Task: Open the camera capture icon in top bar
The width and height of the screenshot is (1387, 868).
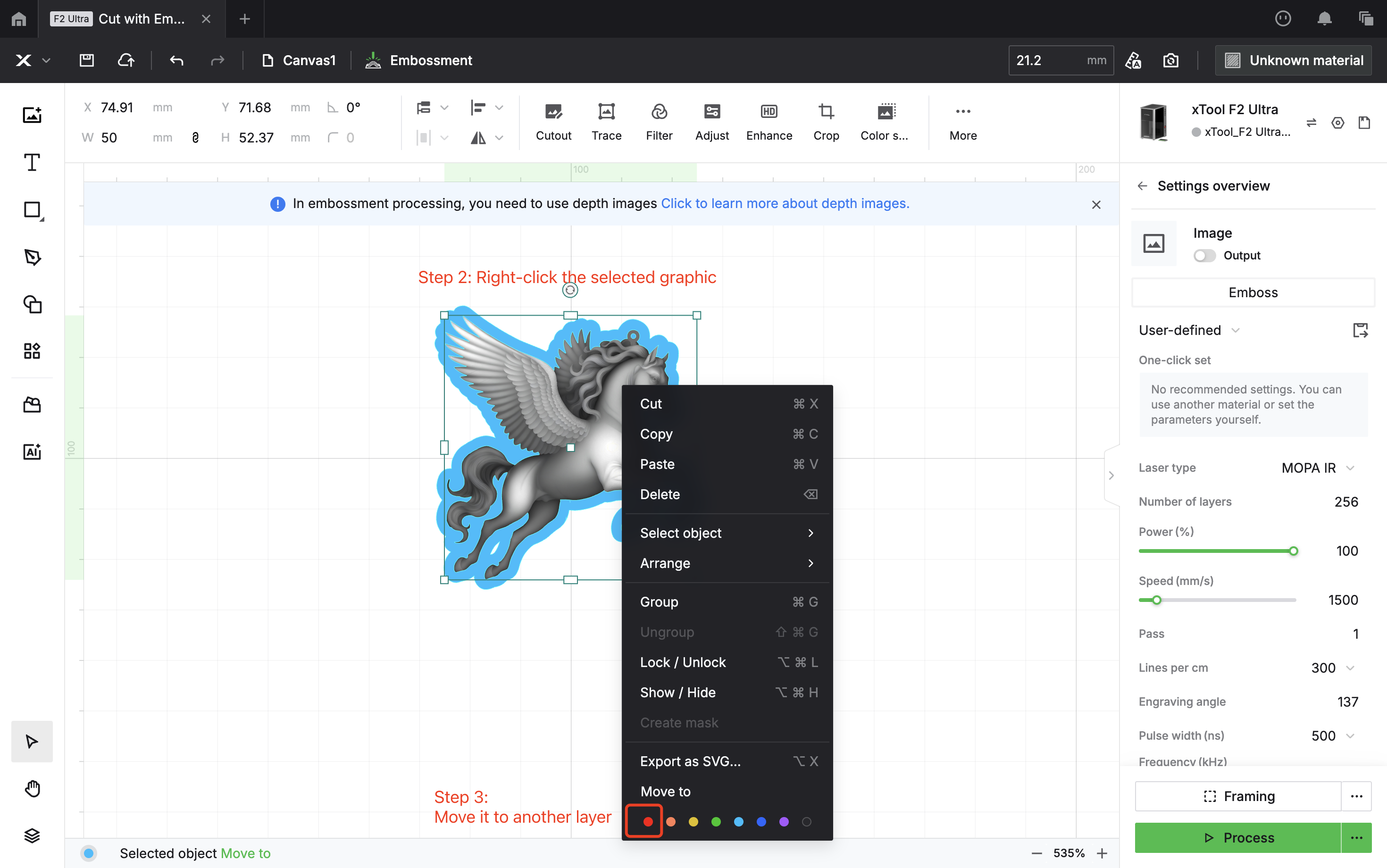Action: click(x=1170, y=60)
